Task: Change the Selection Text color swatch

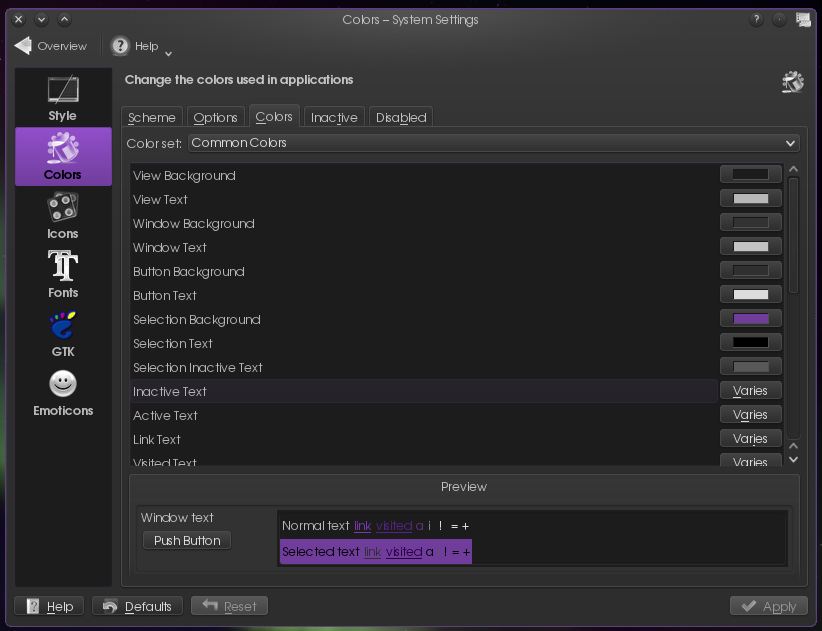Action: click(751, 343)
